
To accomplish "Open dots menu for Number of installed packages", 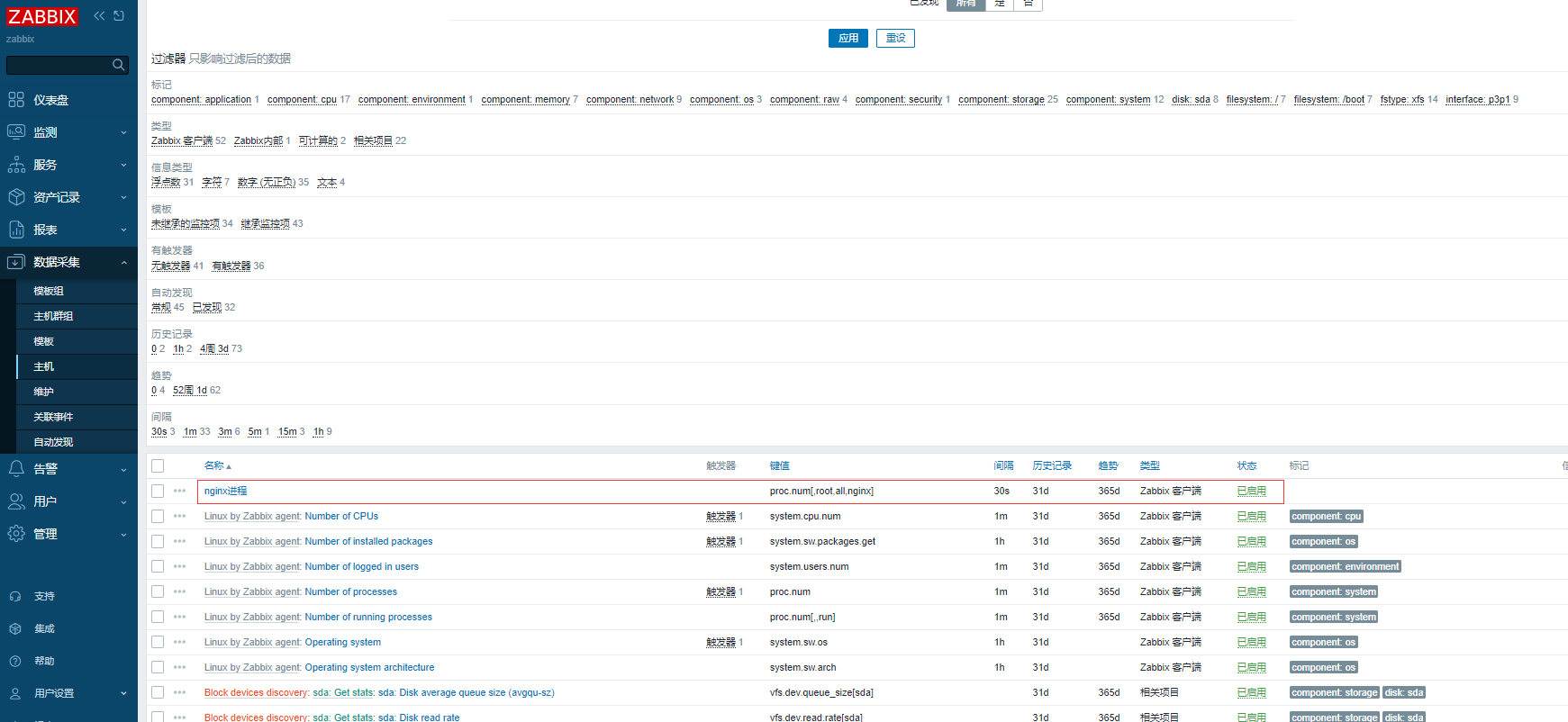I will point(179,541).
